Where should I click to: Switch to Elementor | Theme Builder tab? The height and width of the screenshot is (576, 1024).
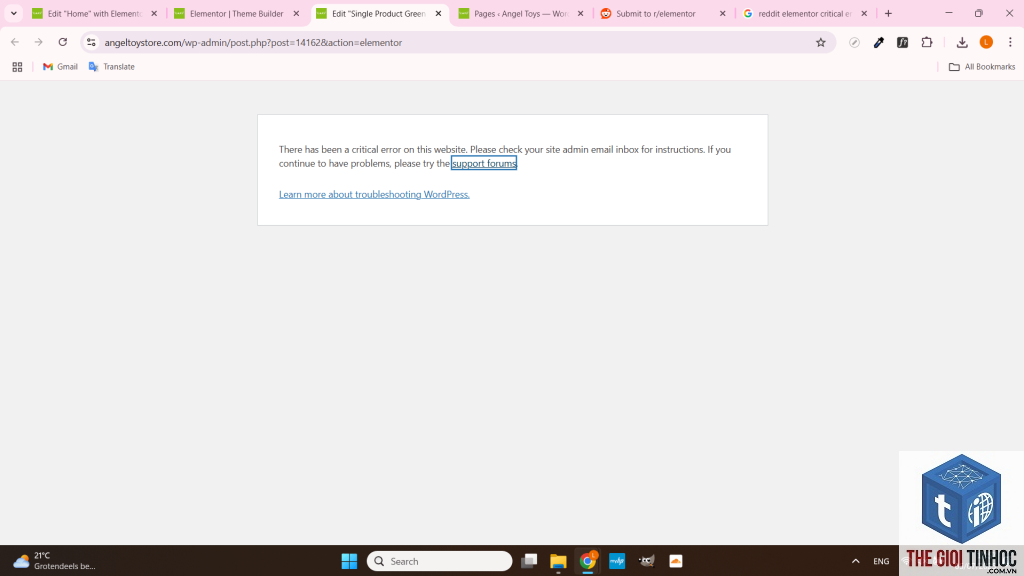point(237,13)
